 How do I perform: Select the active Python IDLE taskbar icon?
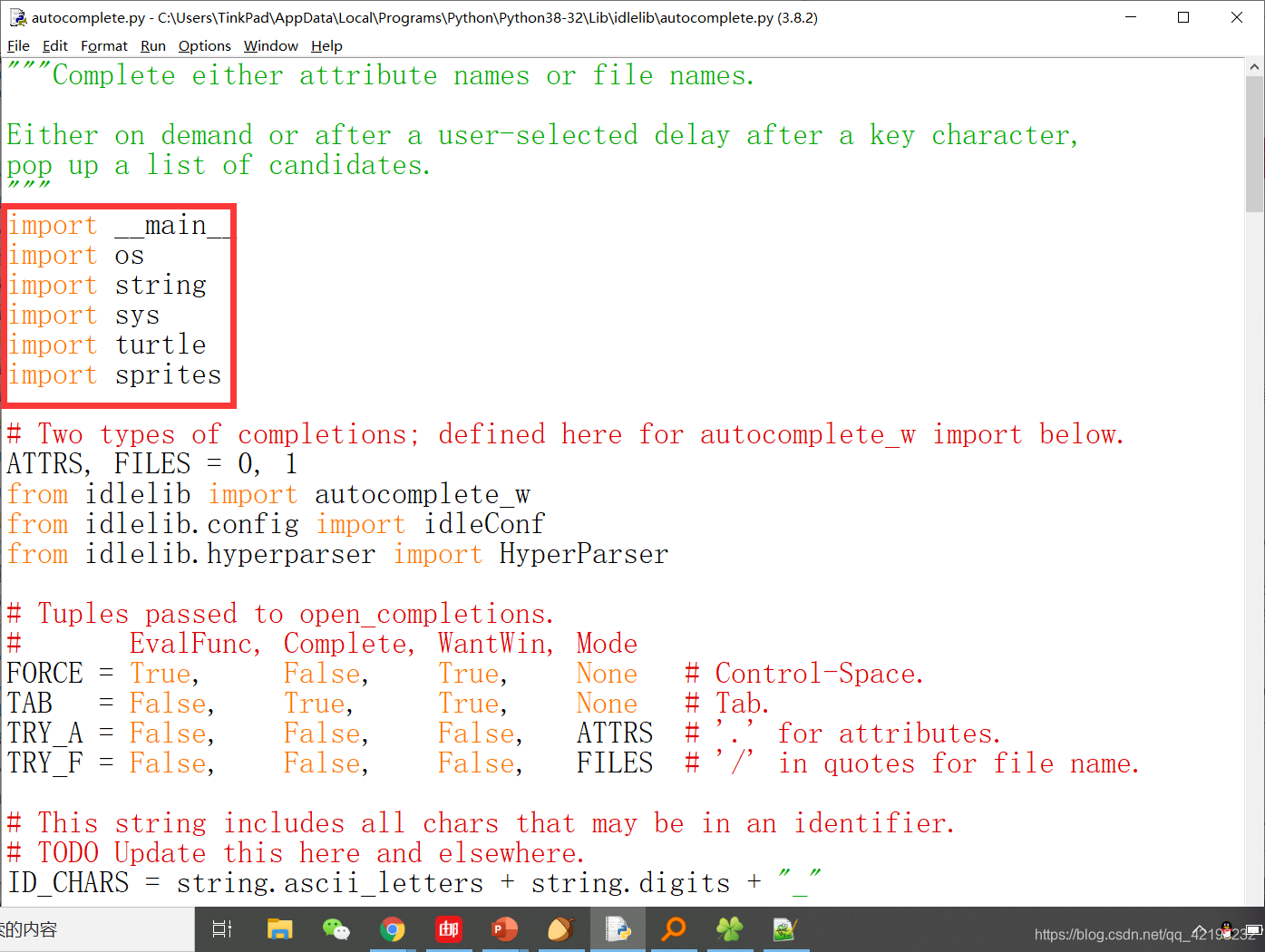[x=618, y=929]
